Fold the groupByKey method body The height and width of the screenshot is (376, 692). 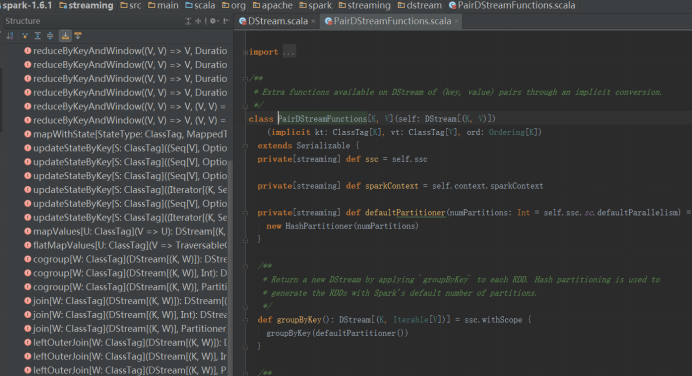tap(245, 320)
